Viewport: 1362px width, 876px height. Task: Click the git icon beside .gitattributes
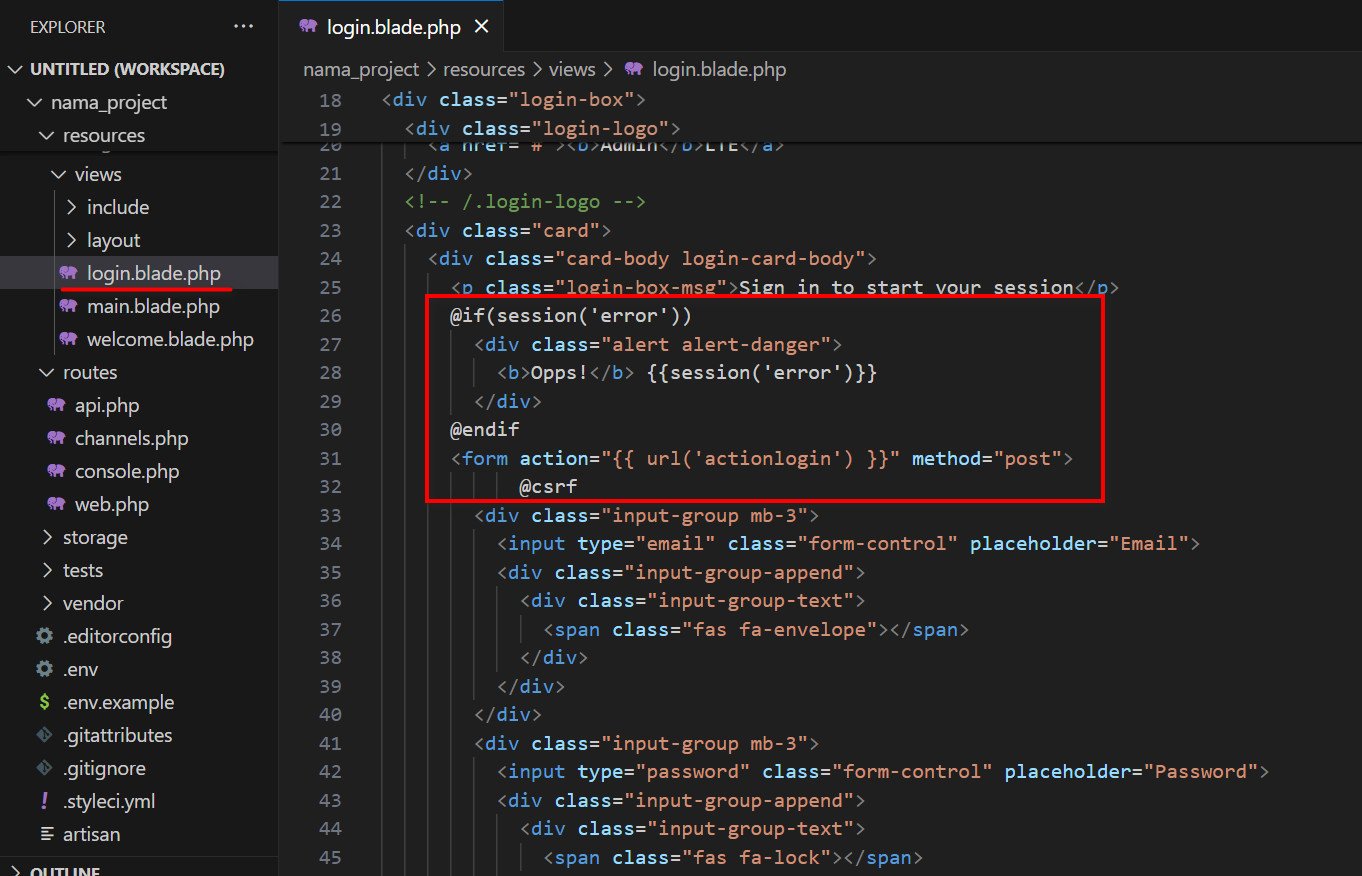coord(44,735)
